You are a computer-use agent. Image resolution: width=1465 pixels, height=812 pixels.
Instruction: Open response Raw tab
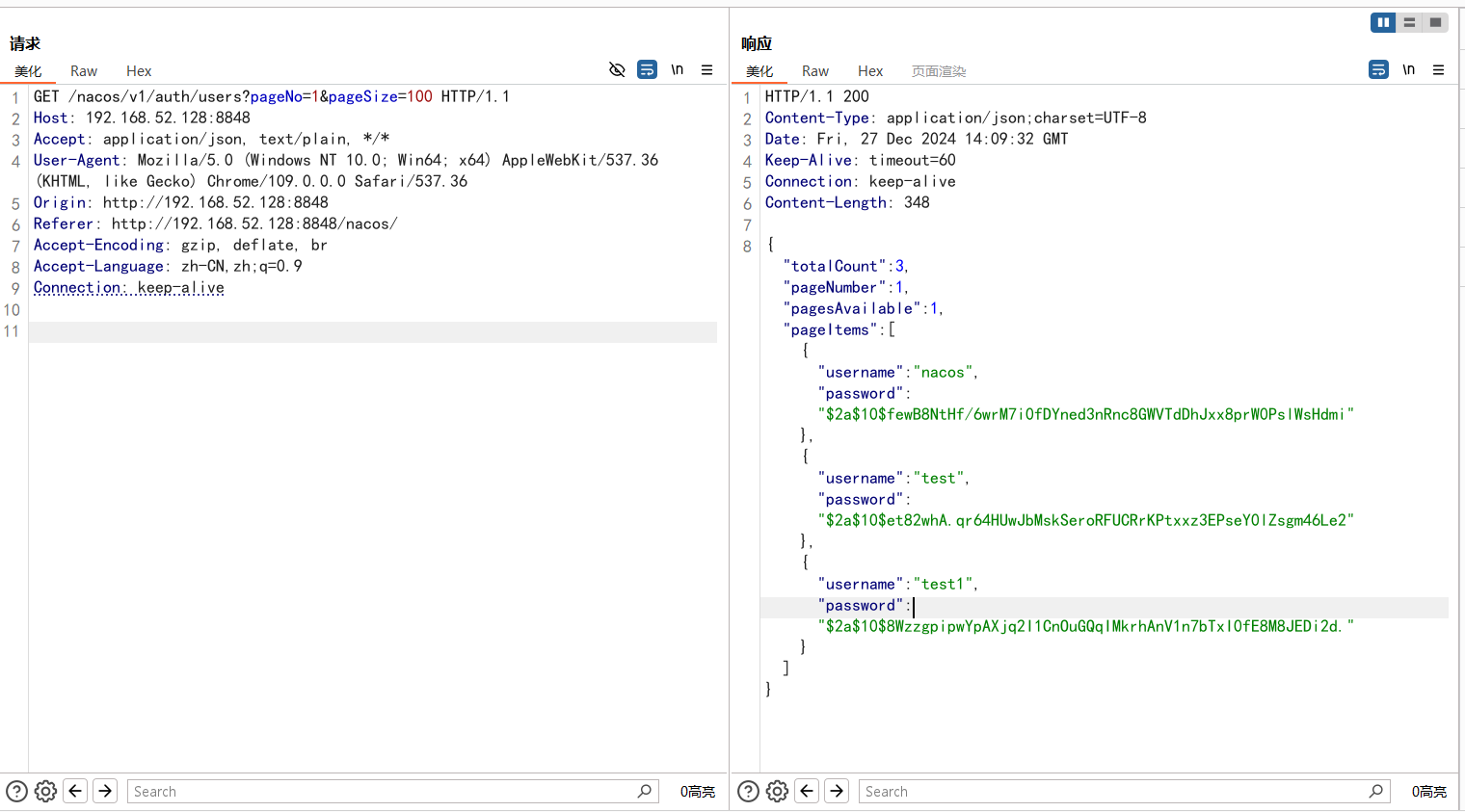(x=815, y=71)
